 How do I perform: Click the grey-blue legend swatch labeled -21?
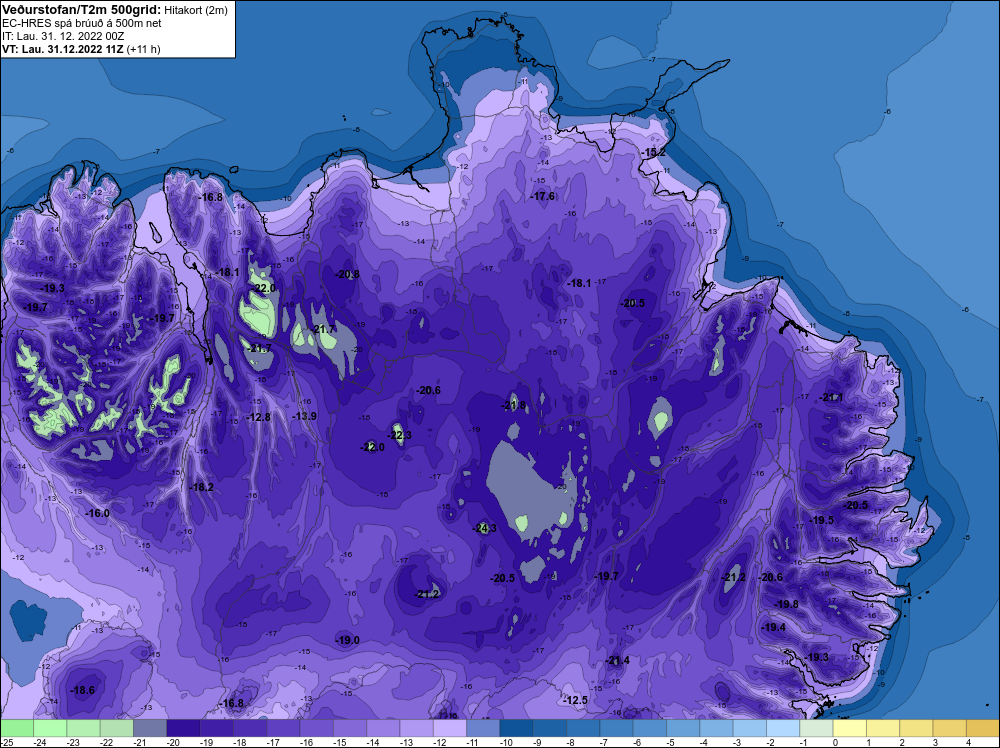pyautogui.click(x=150, y=728)
